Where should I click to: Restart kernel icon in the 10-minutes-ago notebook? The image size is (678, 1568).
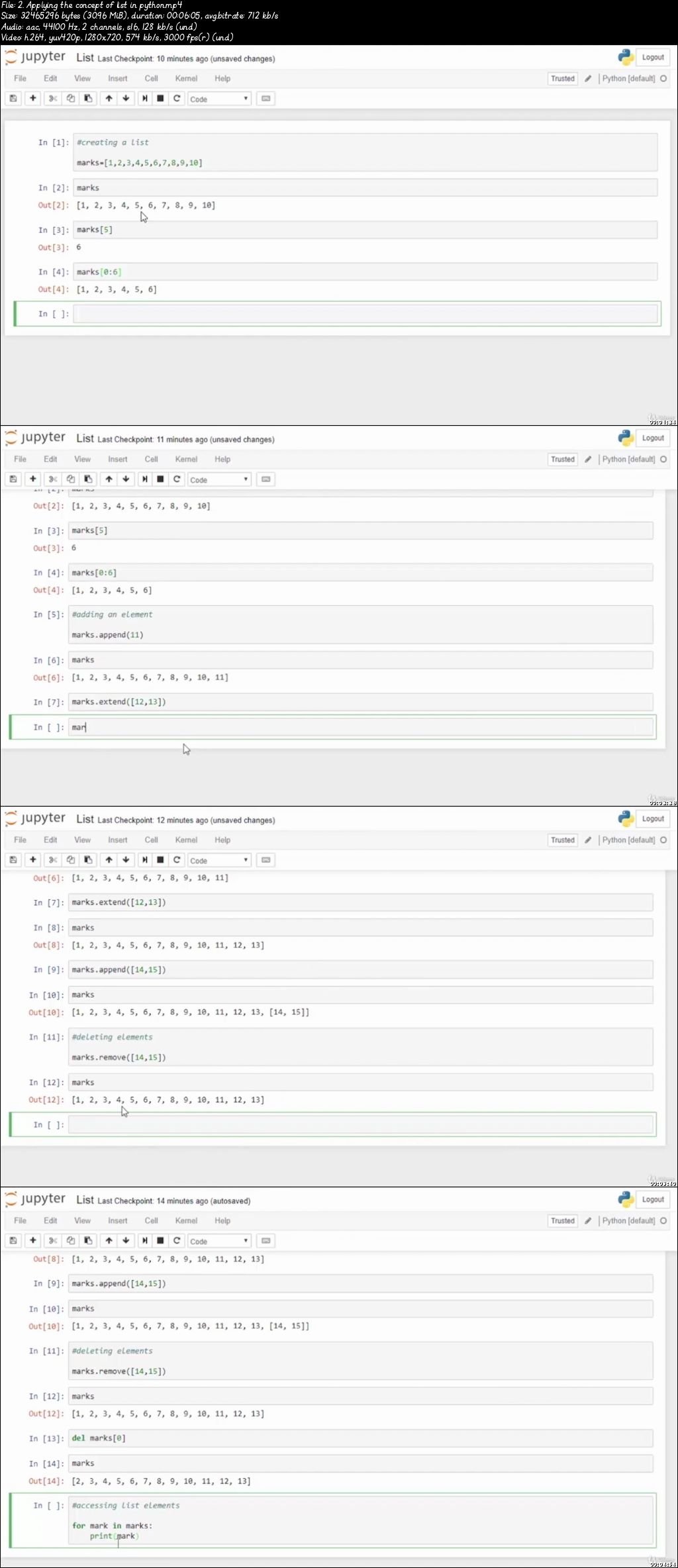point(177,99)
